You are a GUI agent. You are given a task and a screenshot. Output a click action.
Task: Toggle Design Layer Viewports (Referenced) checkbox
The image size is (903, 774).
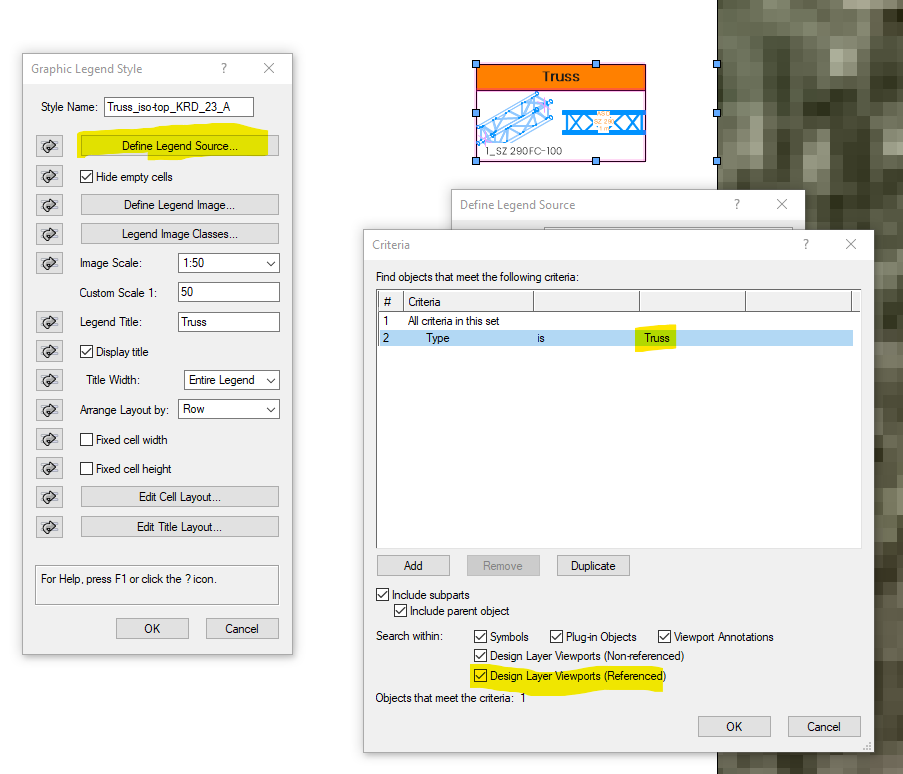point(481,677)
